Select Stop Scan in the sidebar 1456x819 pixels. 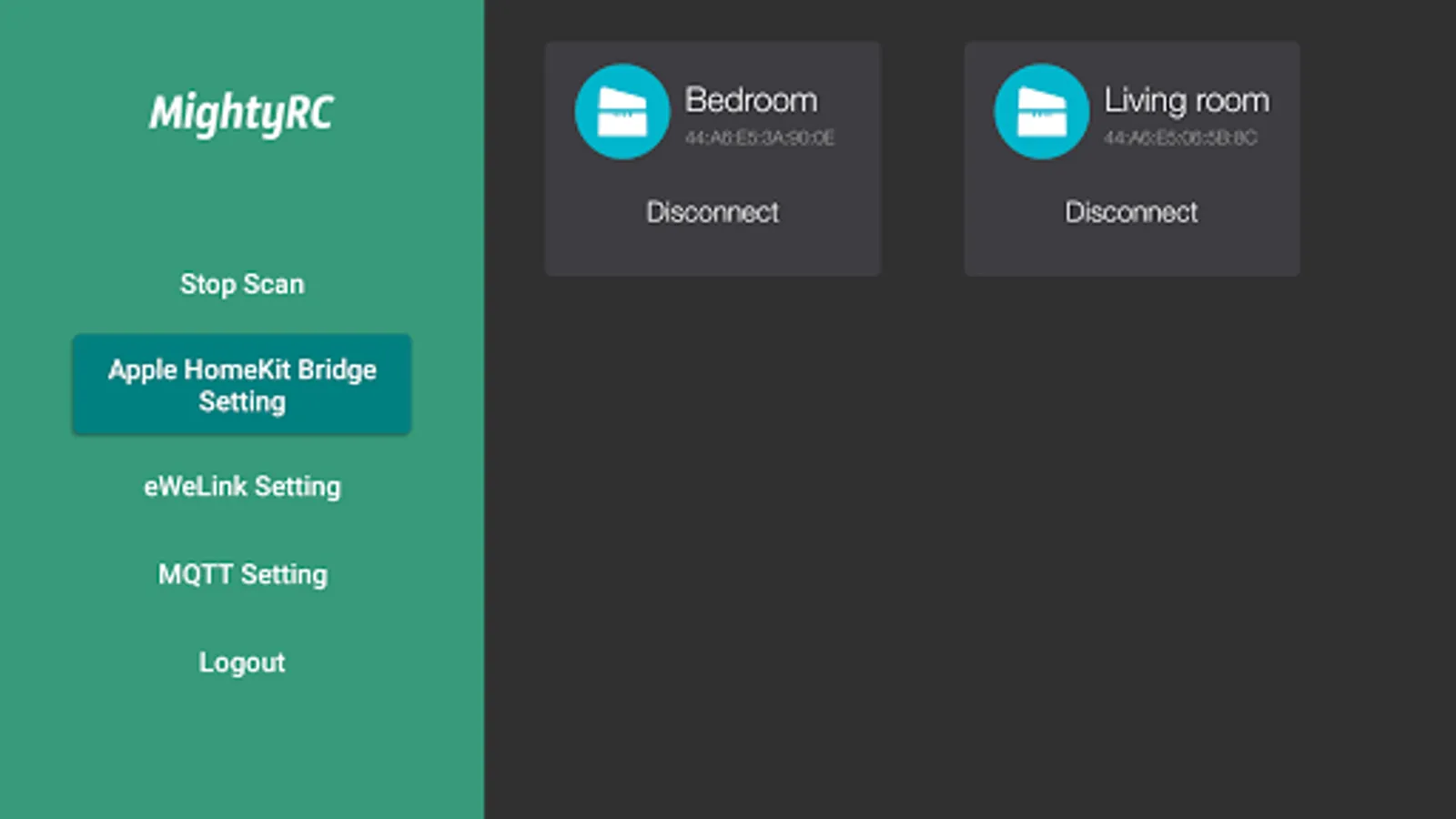click(242, 284)
